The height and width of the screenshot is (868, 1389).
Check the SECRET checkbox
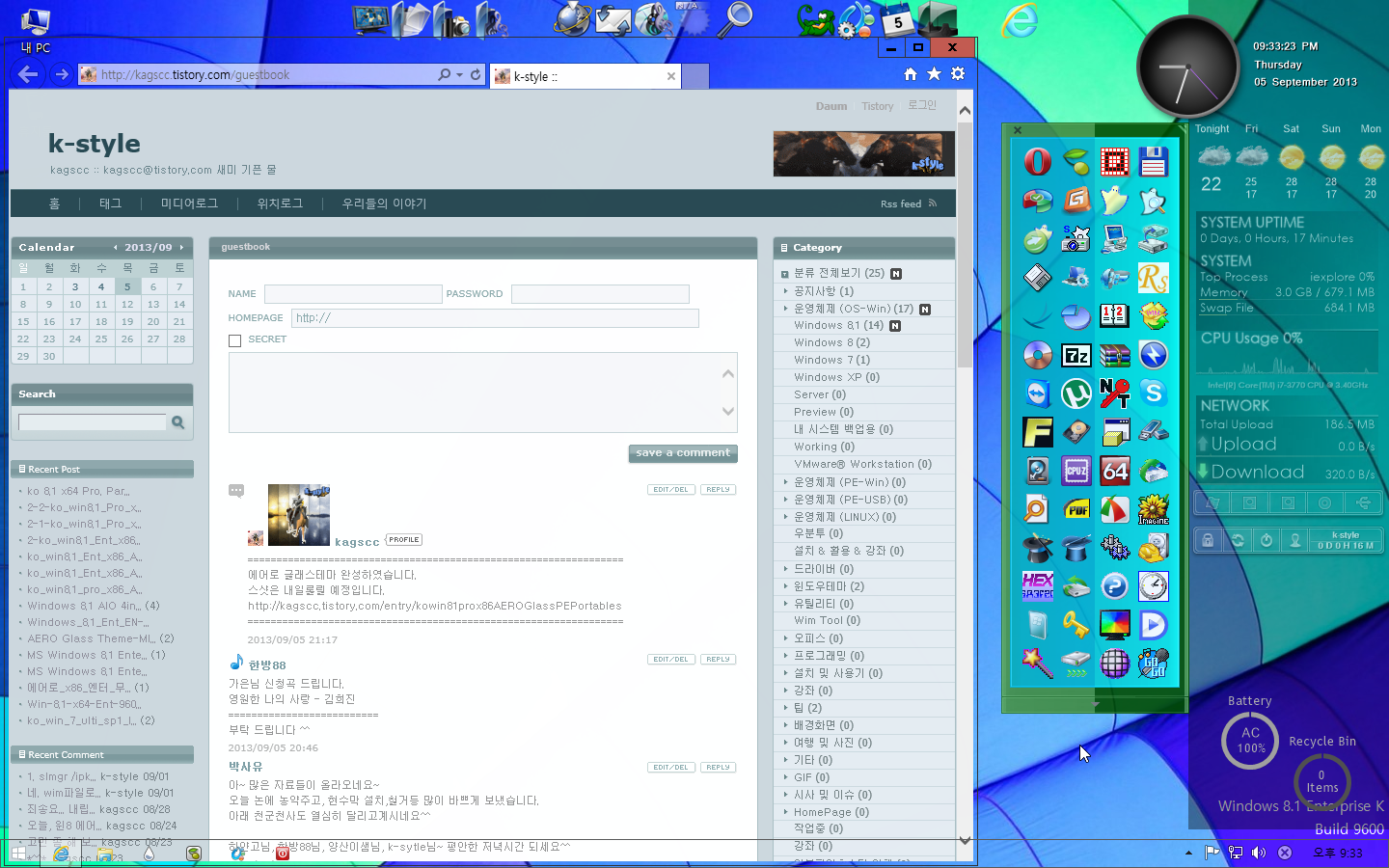tap(234, 340)
